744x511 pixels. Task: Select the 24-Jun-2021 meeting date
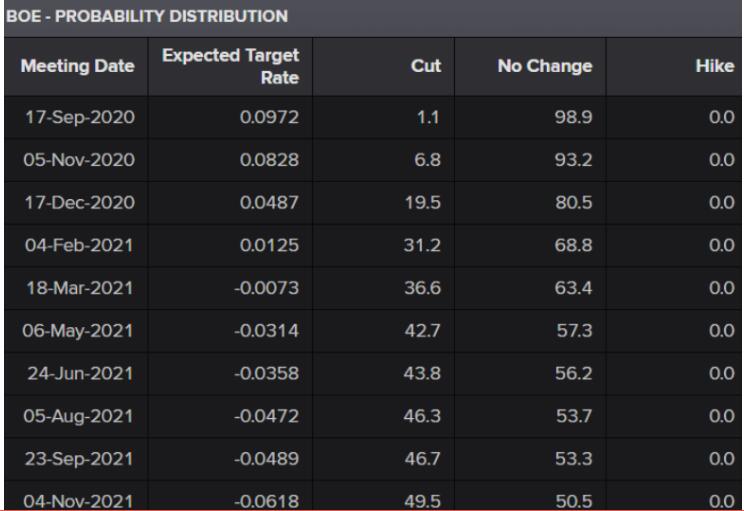pyautogui.click(x=80, y=373)
